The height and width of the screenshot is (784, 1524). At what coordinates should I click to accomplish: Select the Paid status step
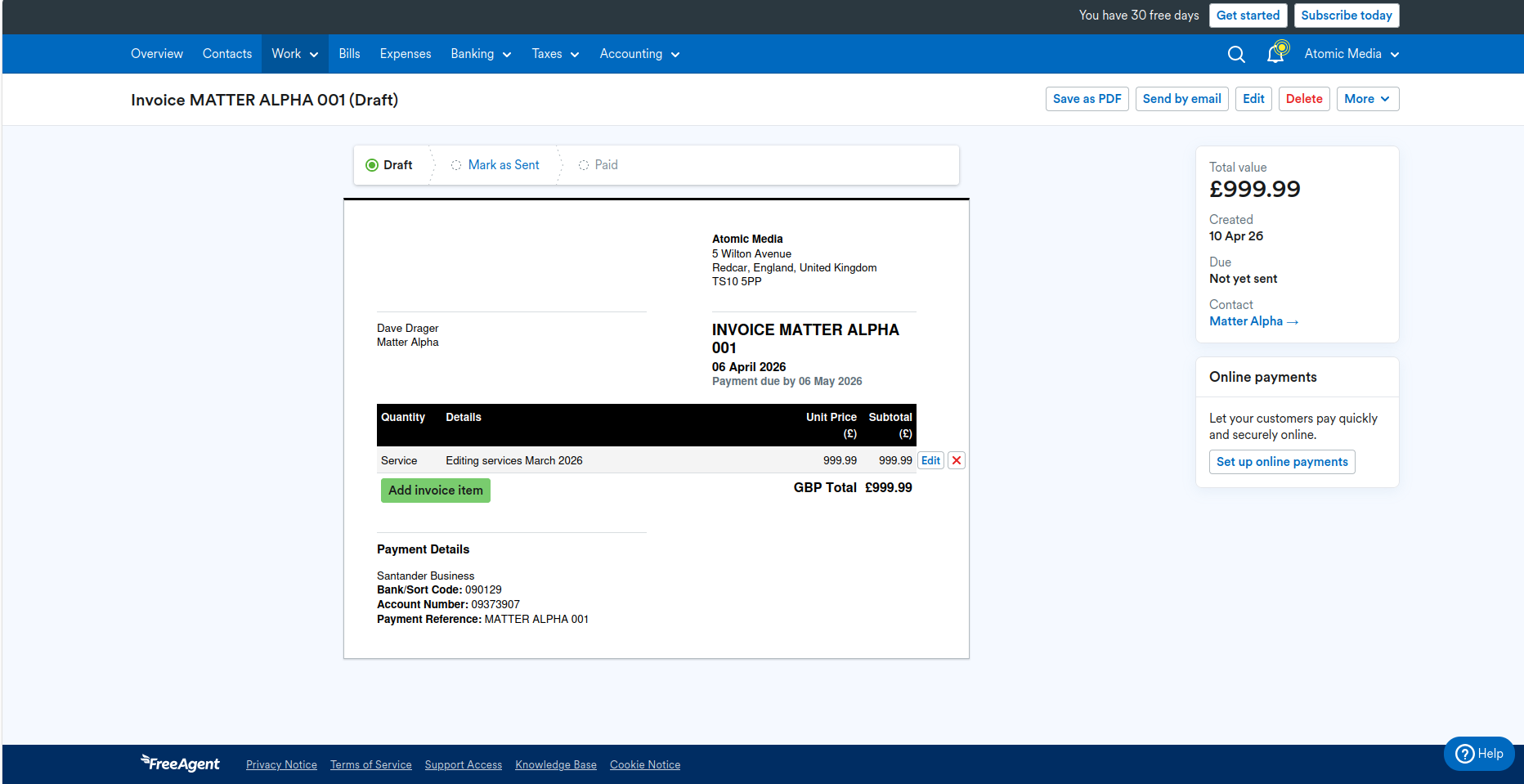tap(605, 164)
